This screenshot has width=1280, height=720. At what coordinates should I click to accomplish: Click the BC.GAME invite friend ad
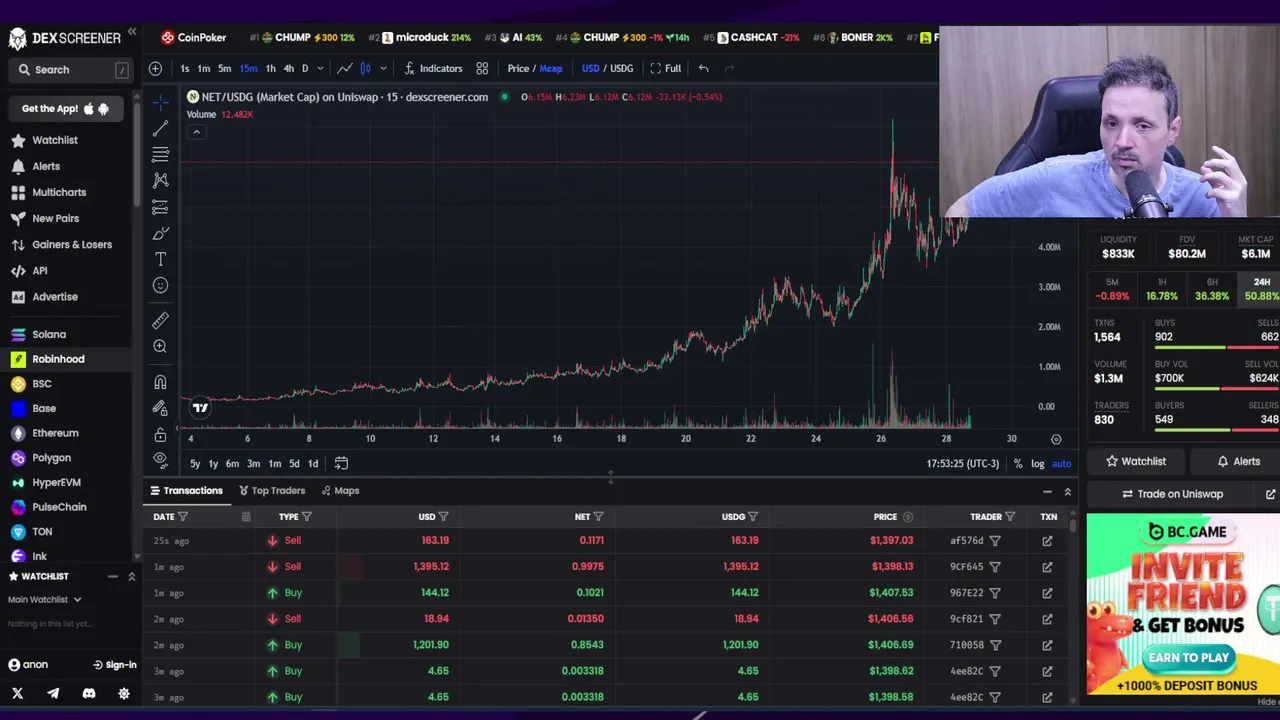click(x=1183, y=604)
